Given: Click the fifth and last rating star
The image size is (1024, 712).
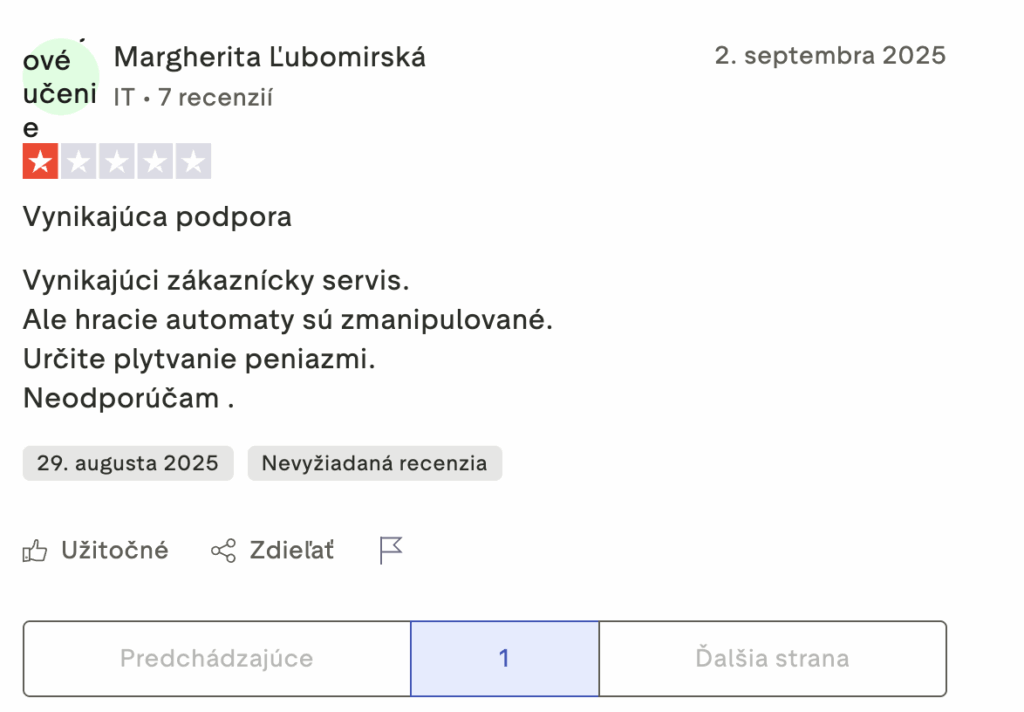Looking at the screenshot, I should [193, 161].
